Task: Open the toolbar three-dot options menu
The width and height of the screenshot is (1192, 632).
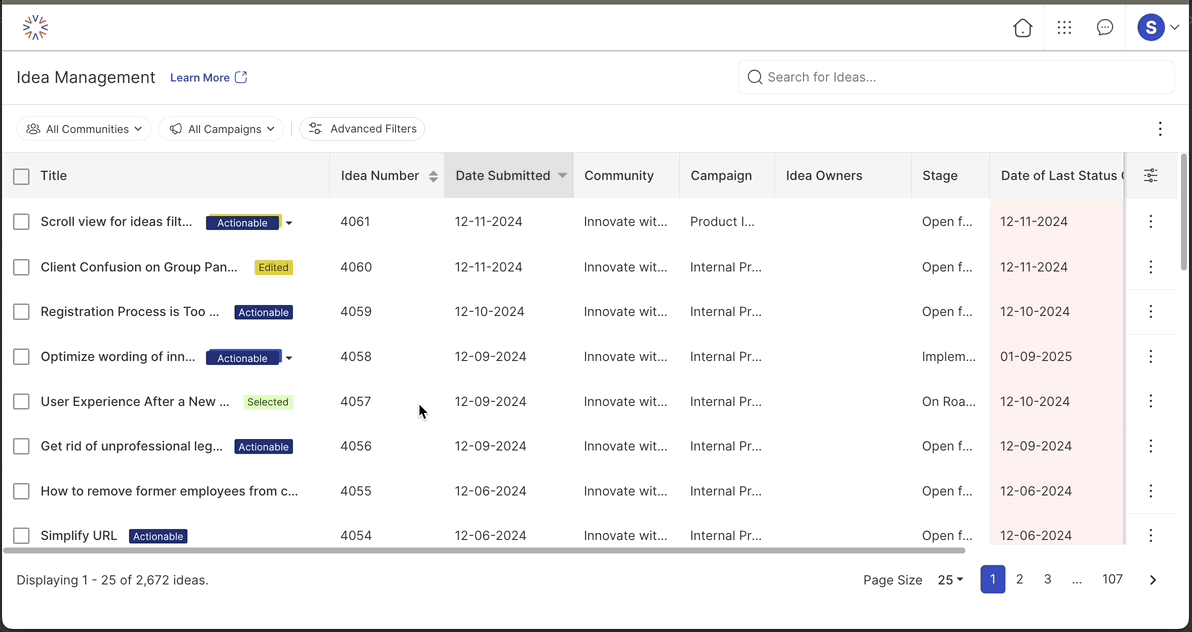Action: [1160, 129]
